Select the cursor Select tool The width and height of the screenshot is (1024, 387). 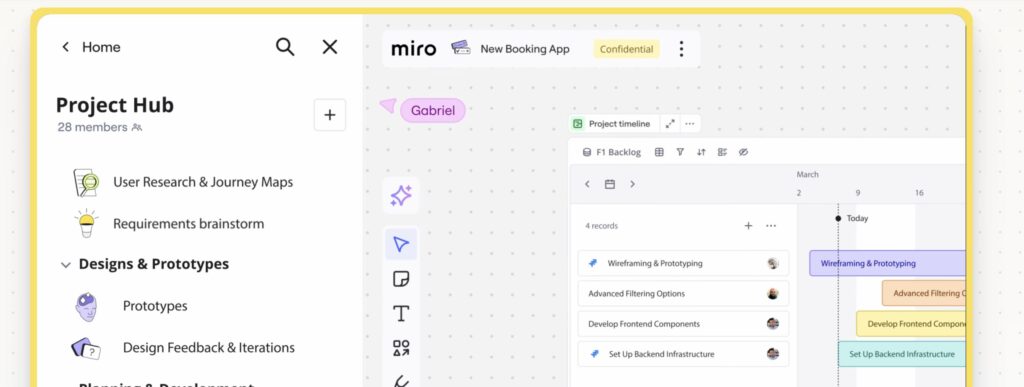pyautogui.click(x=401, y=244)
